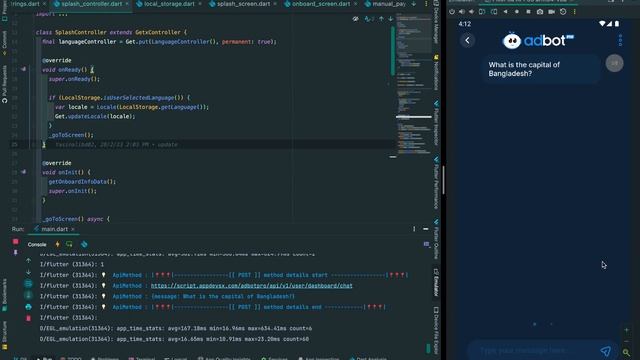Open Flutter DevTools icon in the Console toolbar

[x=84, y=244]
